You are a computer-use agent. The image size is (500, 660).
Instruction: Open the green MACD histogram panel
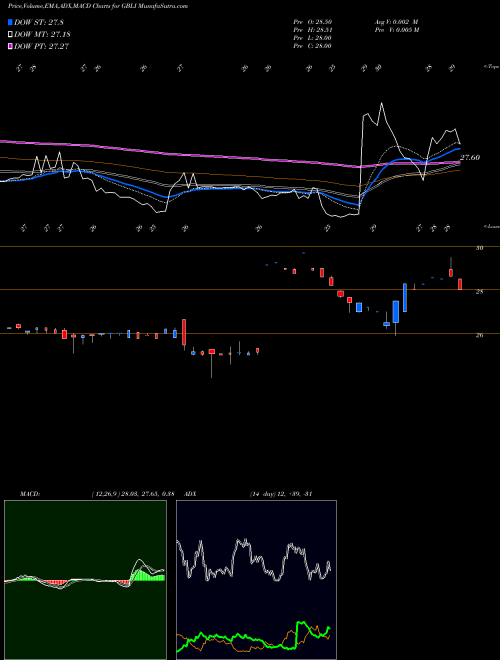click(x=85, y=580)
